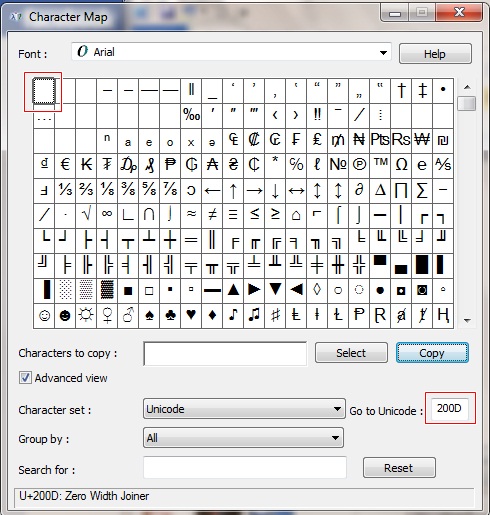Choose the infinity ∞ symbol
This screenshot has height=515, width=490.
pyautogui.click(x=107, y=215)
